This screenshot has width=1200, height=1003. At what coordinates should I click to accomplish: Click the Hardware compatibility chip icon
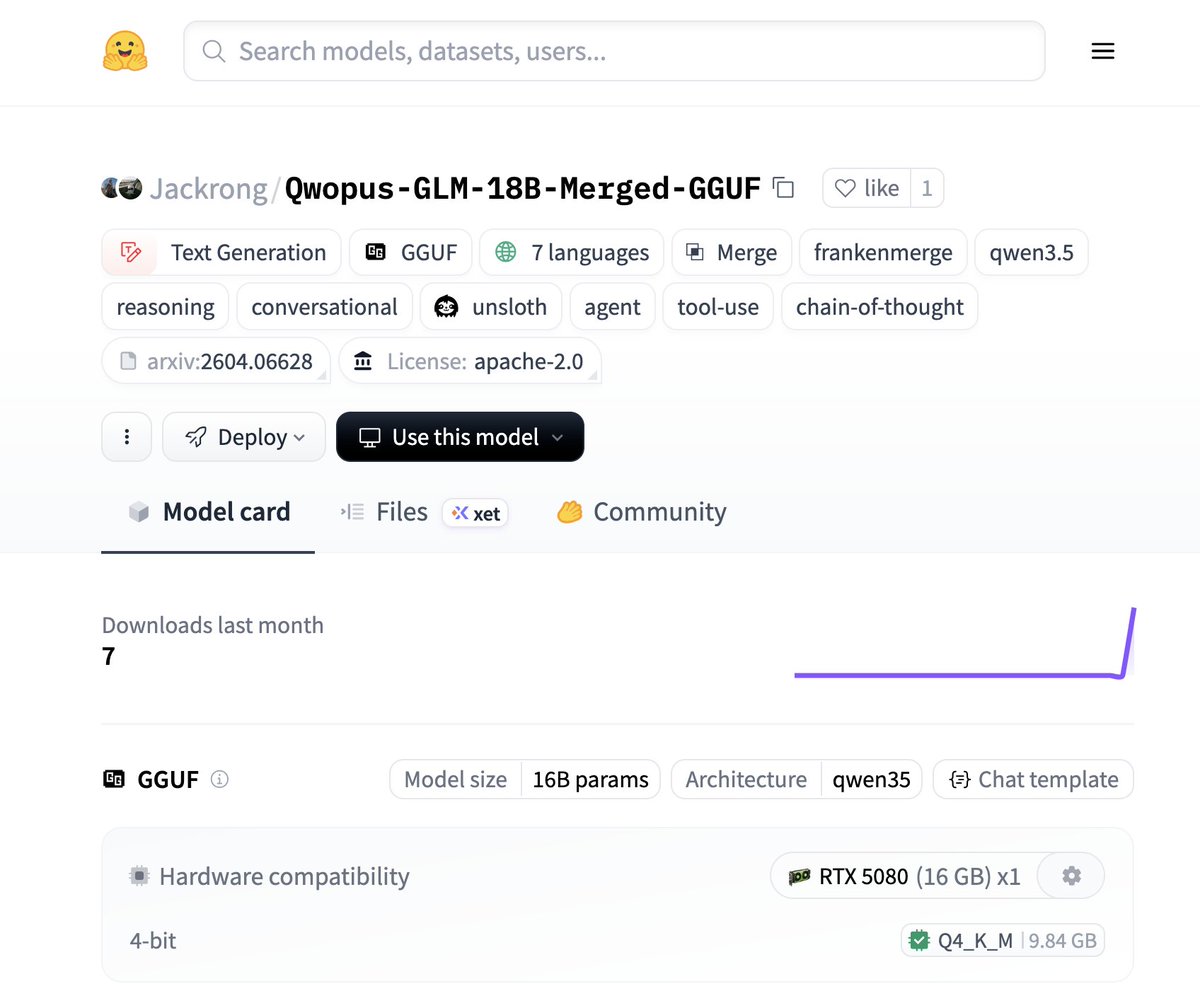(139, 876)
